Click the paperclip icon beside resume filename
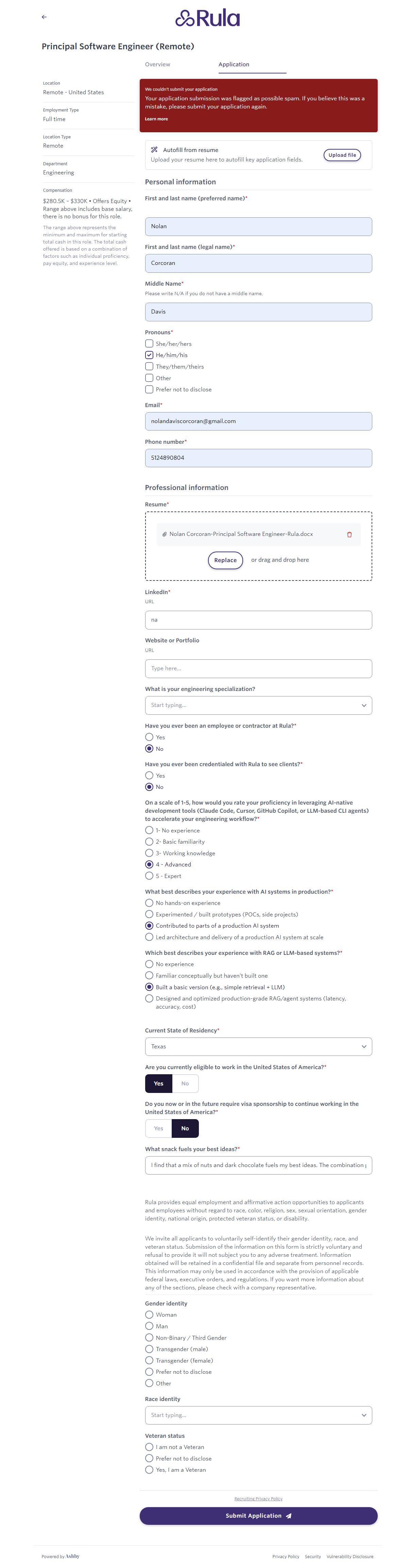410x1568 pixels. point(164,535)
